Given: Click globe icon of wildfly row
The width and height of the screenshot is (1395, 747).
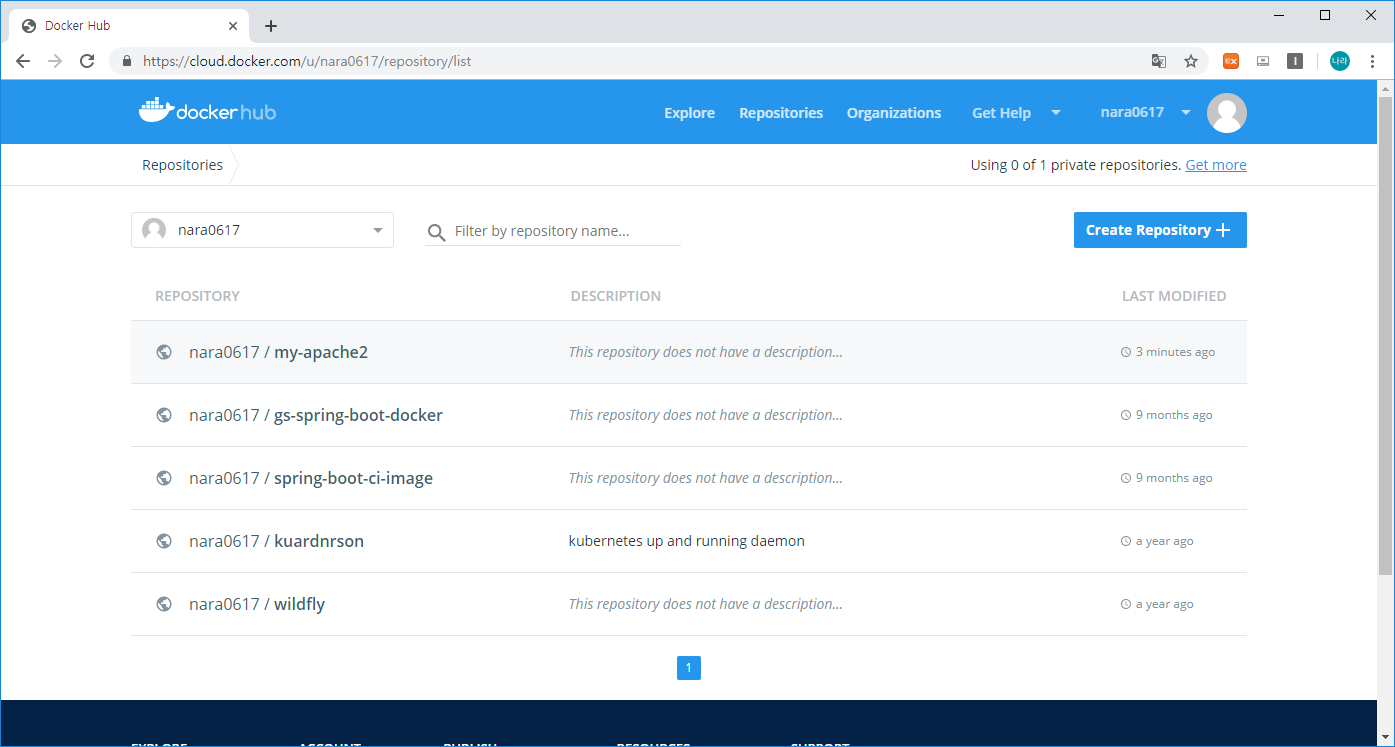Looking at the screenshot, I should click(x=164, y=604).
